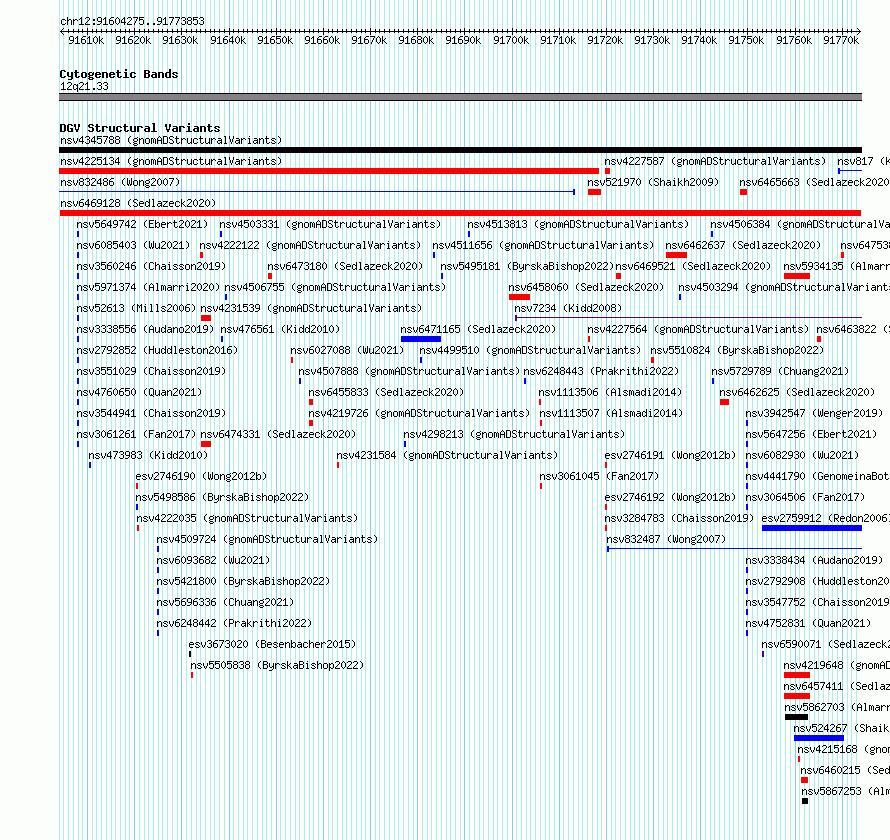The width and height of the screenshot is (890, 840).
Task: Open nsv6093682 (Wu2021) label
Action: coord(213,560)
